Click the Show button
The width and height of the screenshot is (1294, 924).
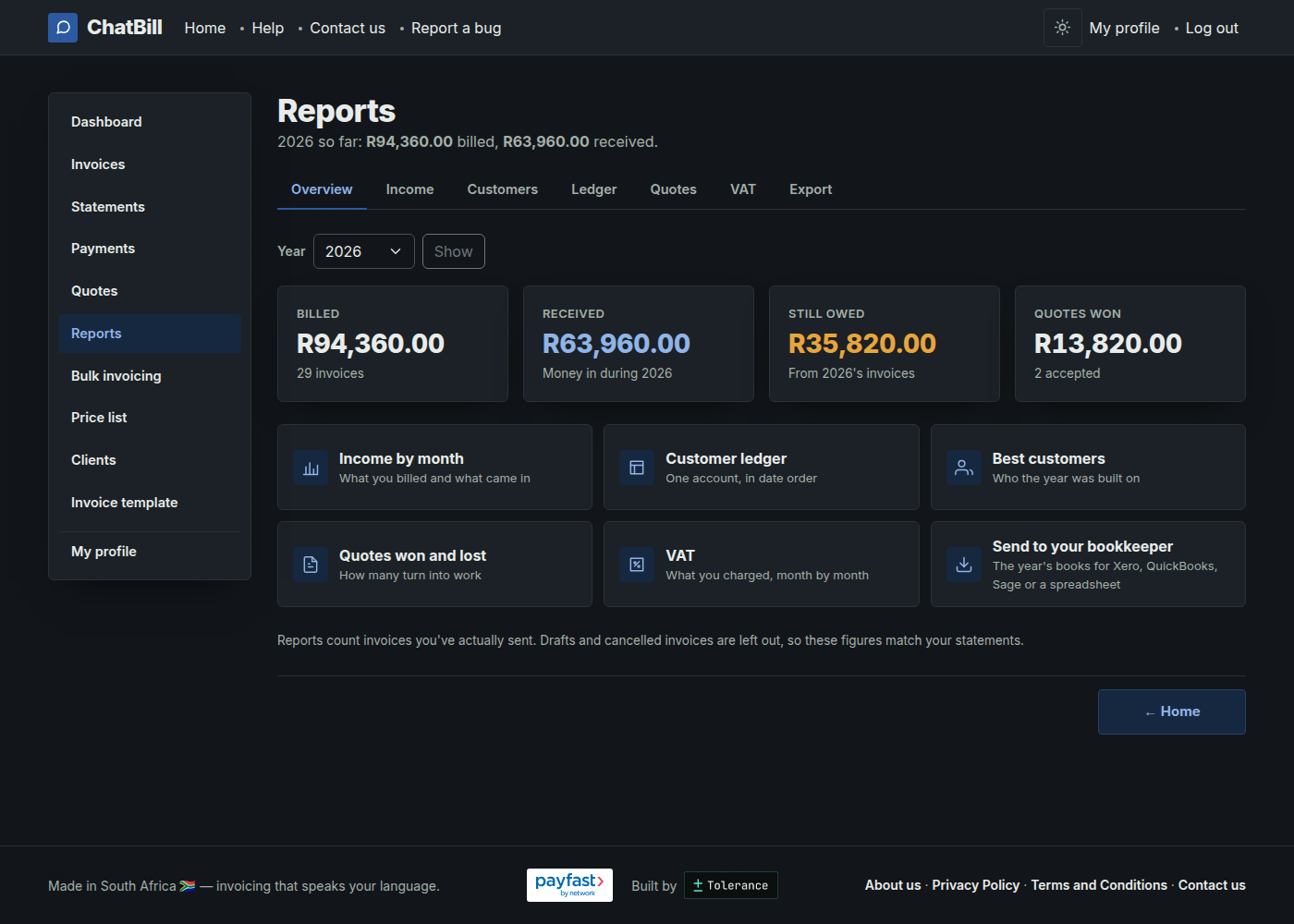click(454, 251)
